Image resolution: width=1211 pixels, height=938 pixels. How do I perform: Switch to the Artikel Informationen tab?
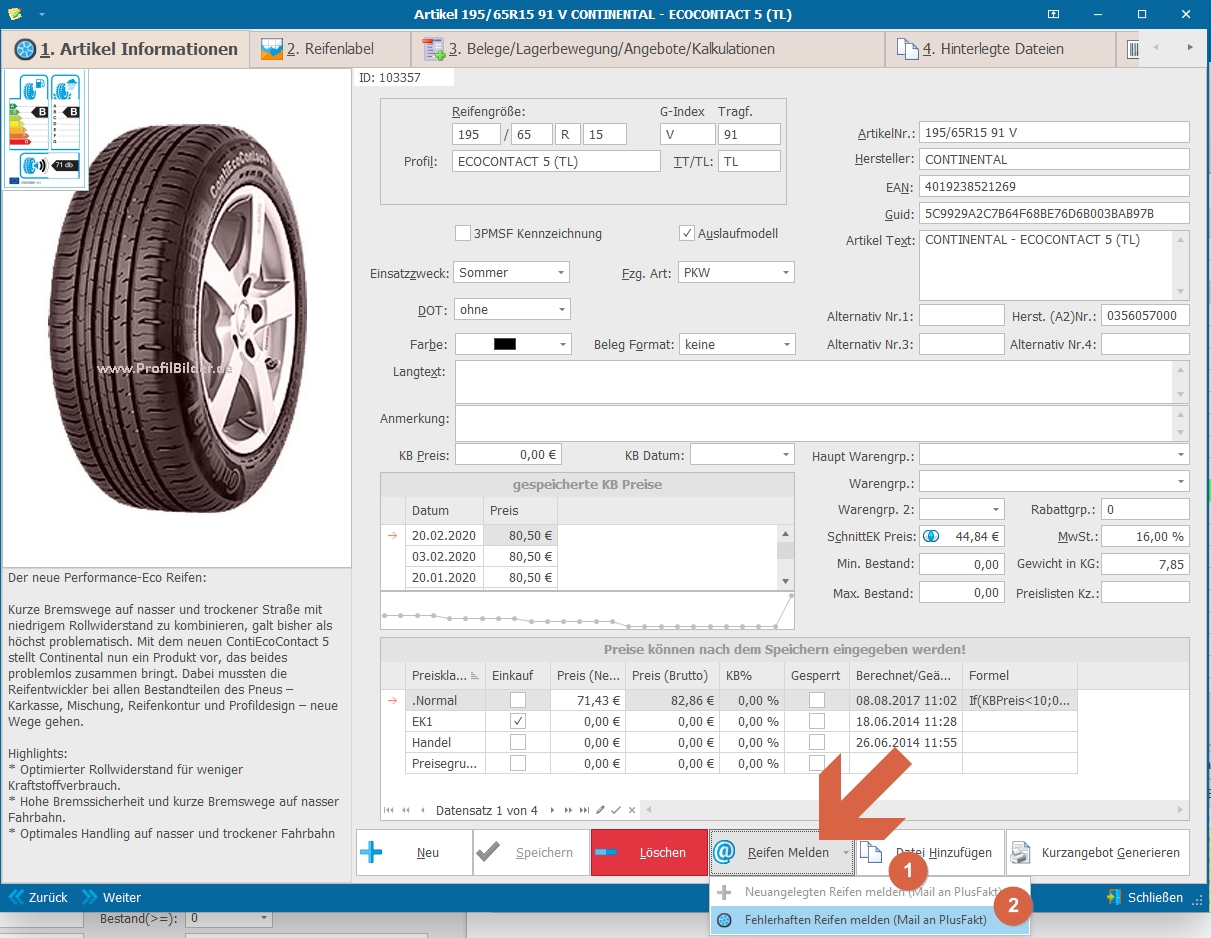(125, 49)
